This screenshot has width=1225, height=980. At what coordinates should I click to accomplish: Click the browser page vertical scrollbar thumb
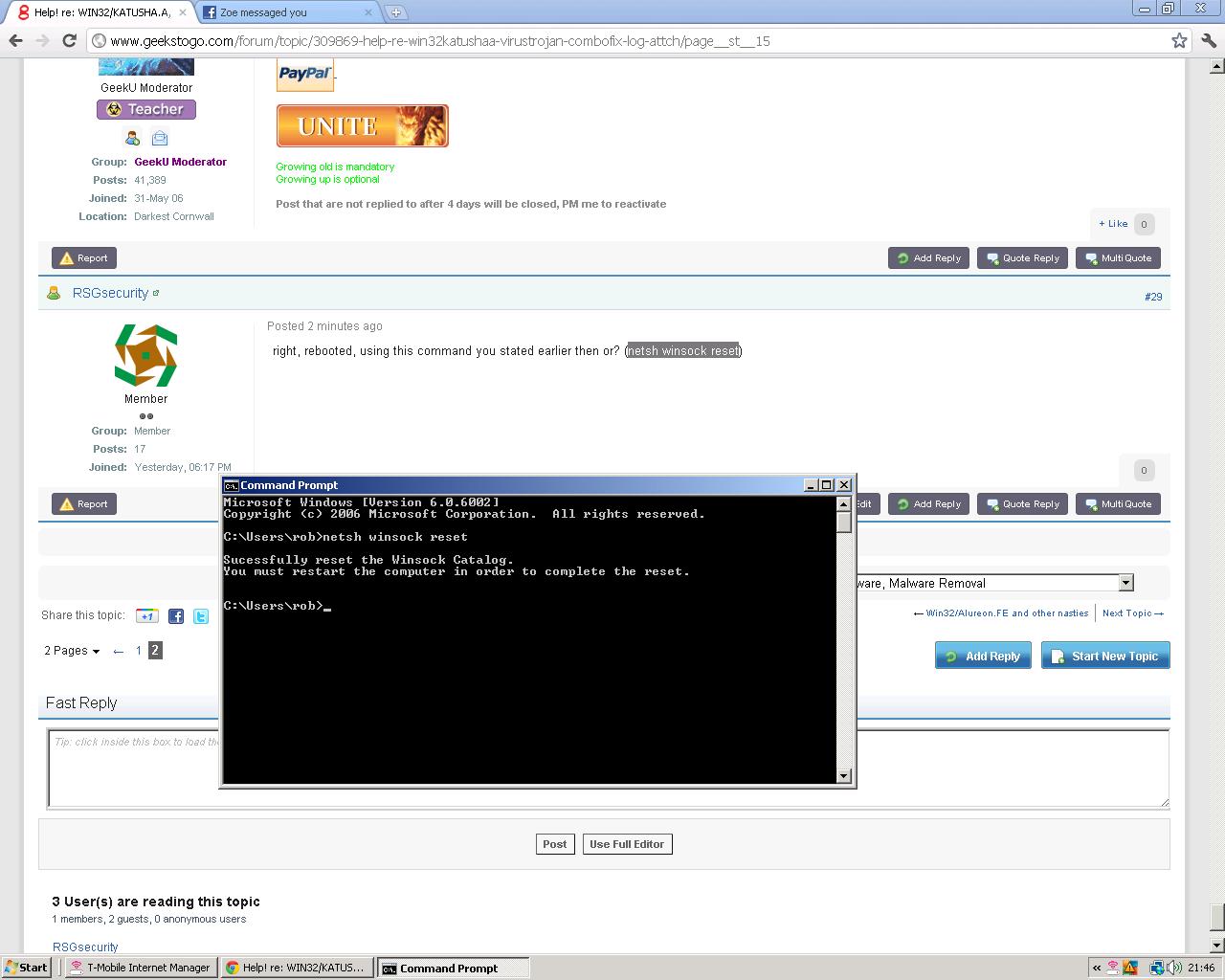(1216, 917)
